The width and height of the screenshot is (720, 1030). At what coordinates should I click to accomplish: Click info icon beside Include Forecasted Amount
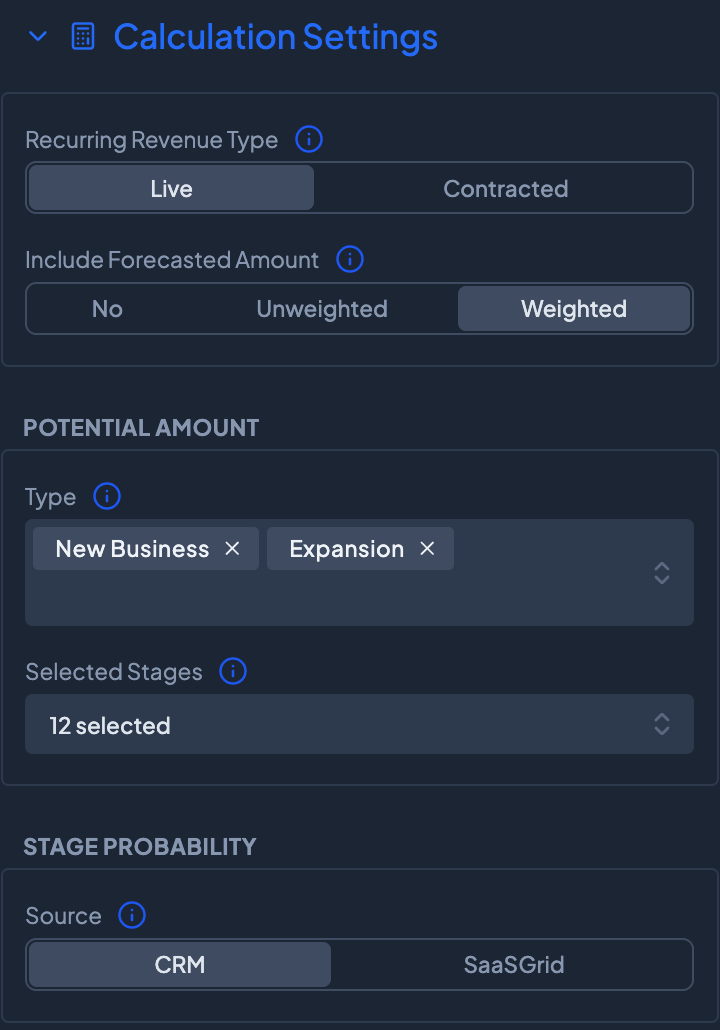click(x=350, y=260)
